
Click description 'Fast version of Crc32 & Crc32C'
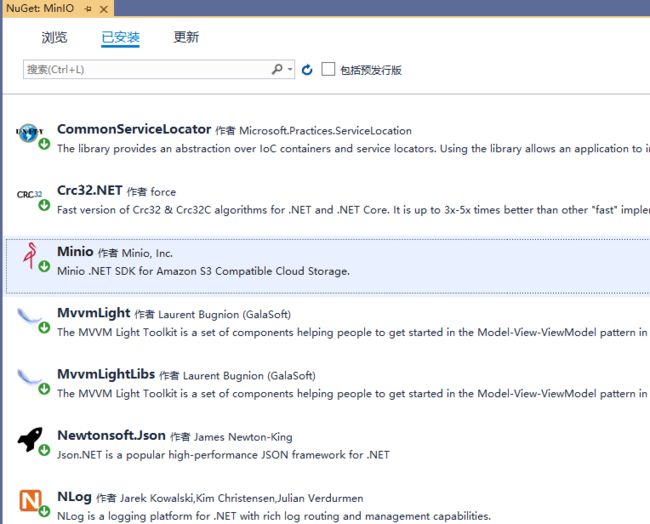354,210
